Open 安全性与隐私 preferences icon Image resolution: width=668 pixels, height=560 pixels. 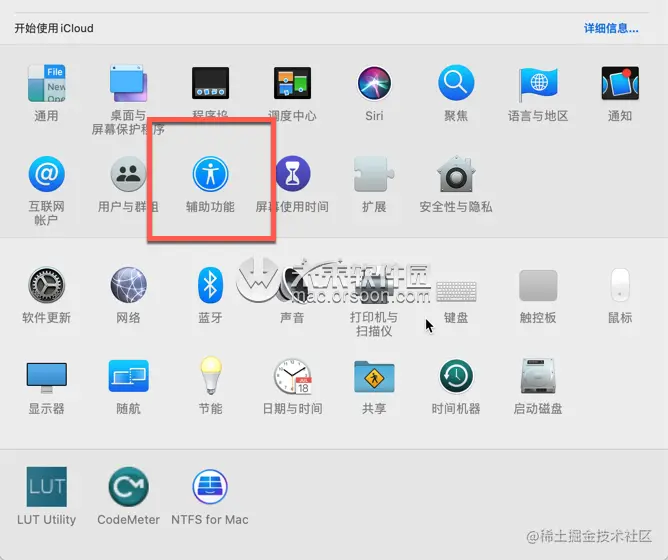(x=456, y=174)
